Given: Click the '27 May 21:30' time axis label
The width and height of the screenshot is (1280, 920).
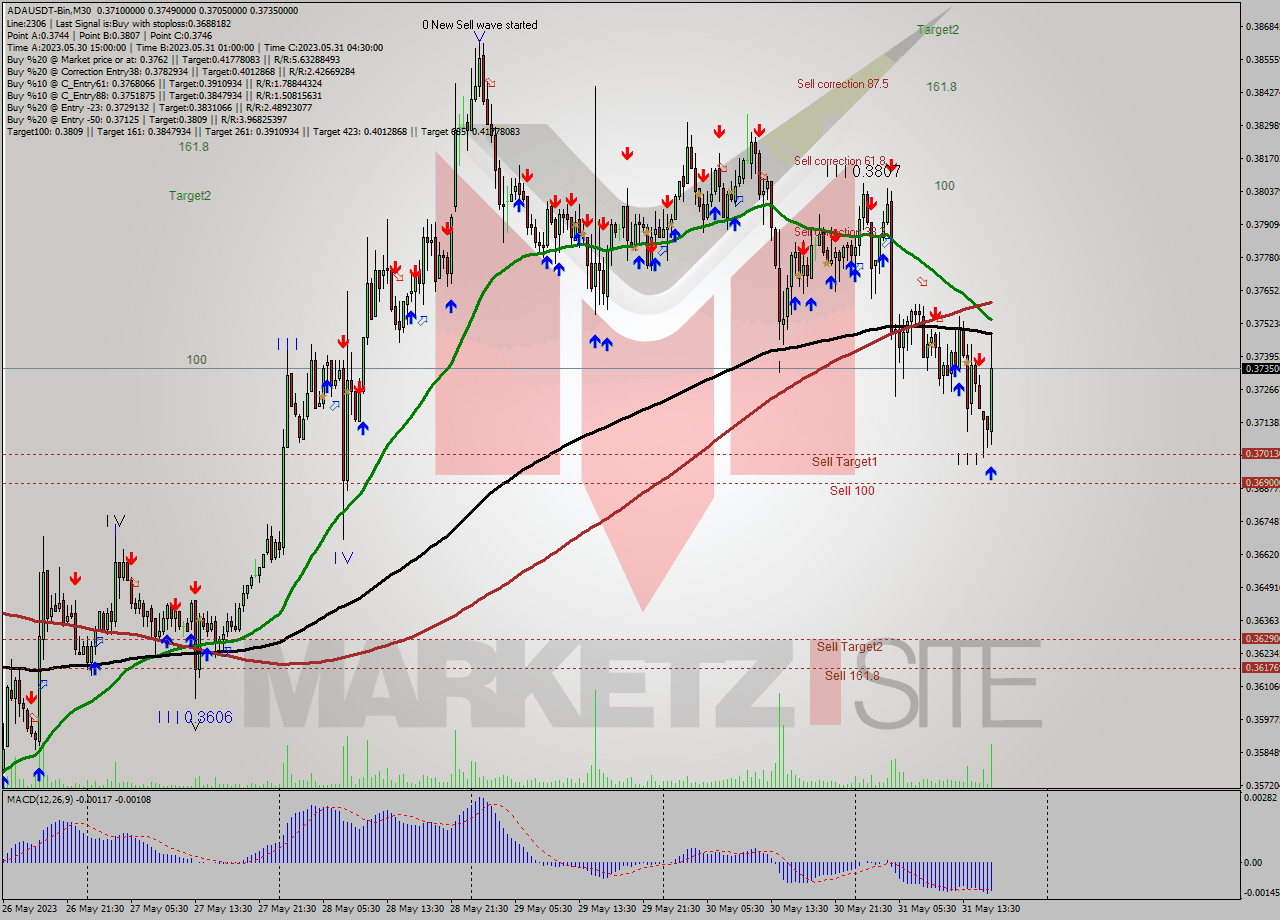Looking at the screenshot, I should tap(287, 909).
